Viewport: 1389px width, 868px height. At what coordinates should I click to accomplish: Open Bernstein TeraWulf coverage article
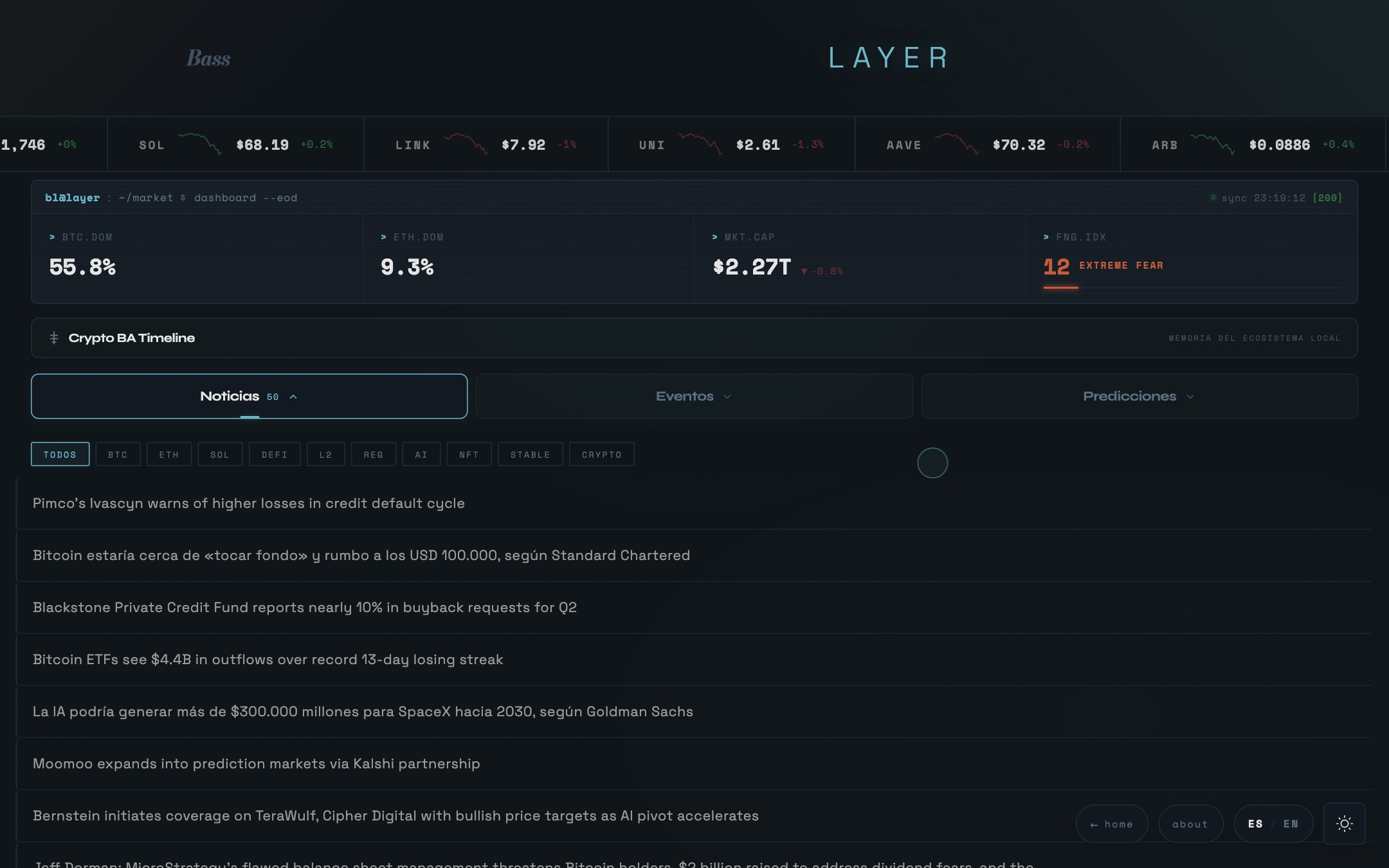pyautogui.click(x=694, y=816)
